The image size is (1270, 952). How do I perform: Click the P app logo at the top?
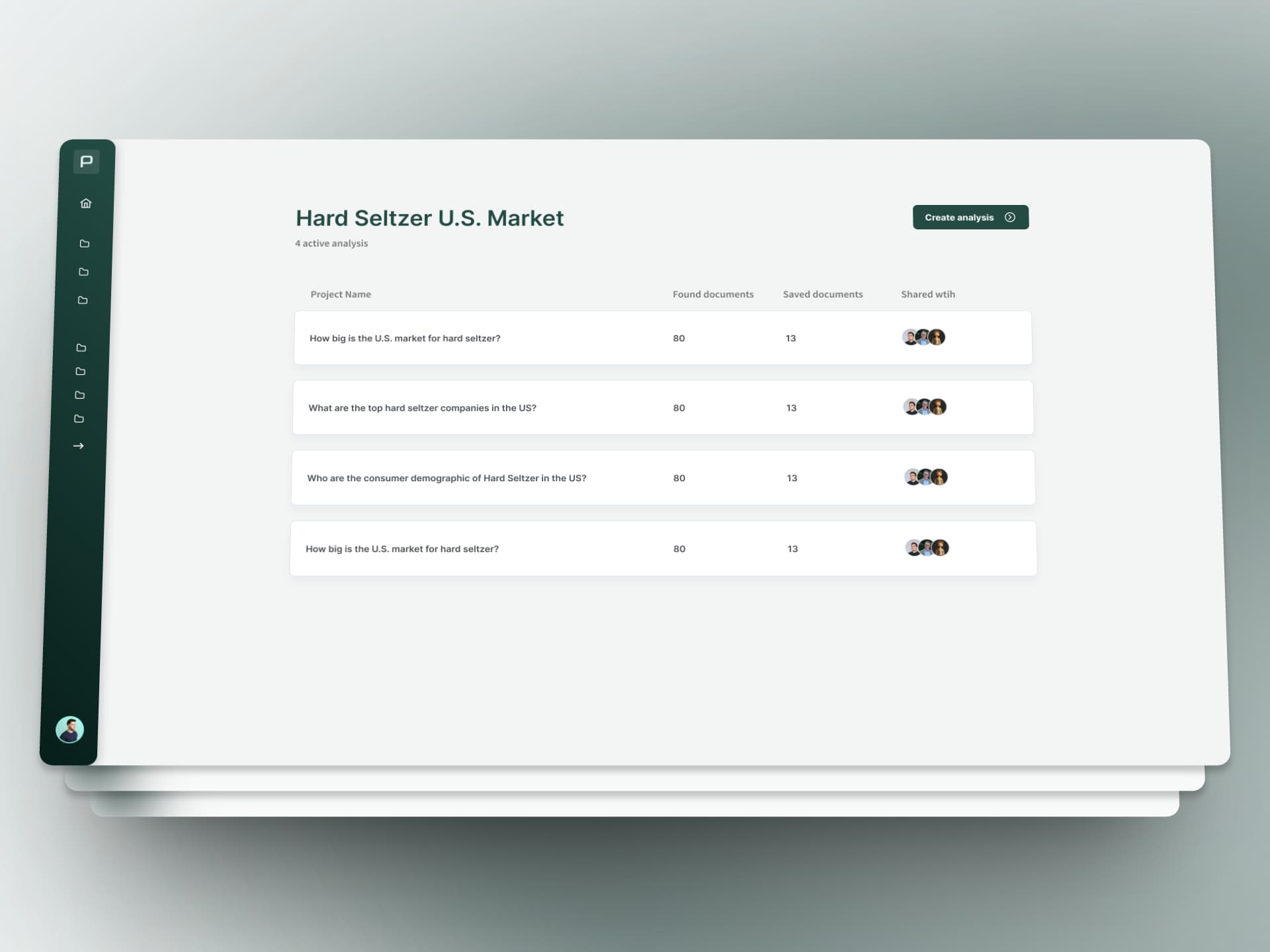point(87,161)
